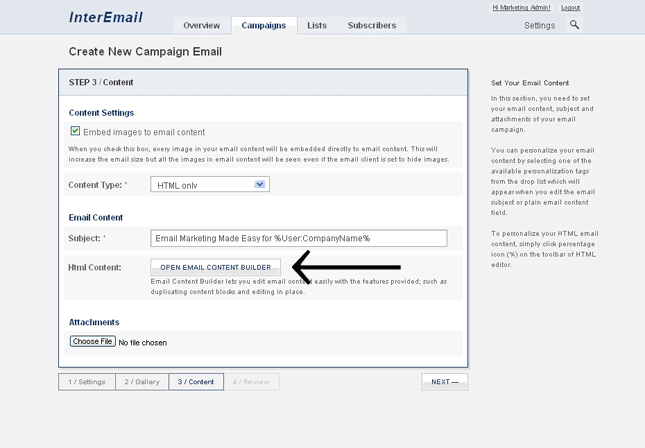Go back to step 1 / Settings

coord(87,382)
